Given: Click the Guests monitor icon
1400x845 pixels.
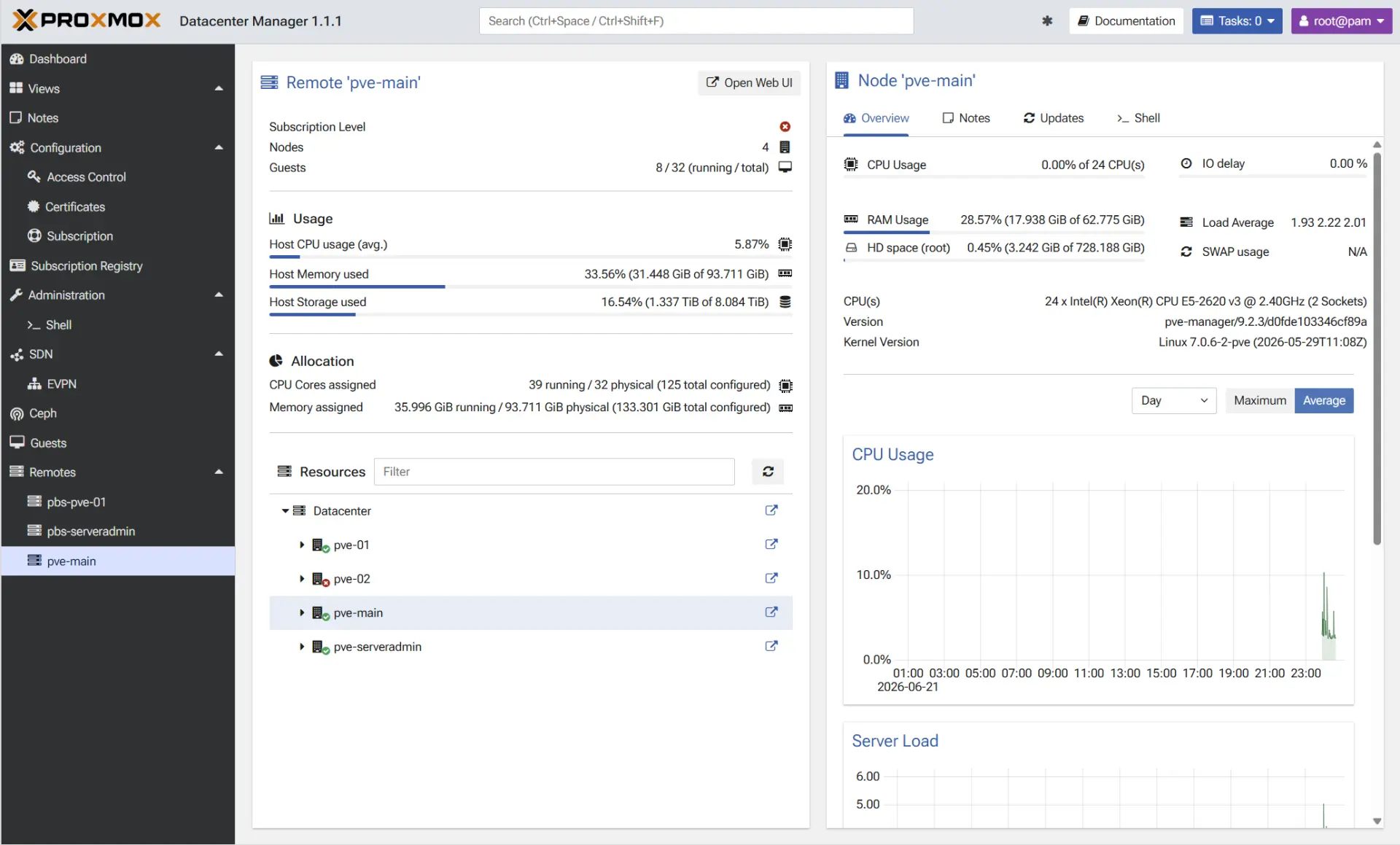Looking at the screenshot, I should point(785,168).
